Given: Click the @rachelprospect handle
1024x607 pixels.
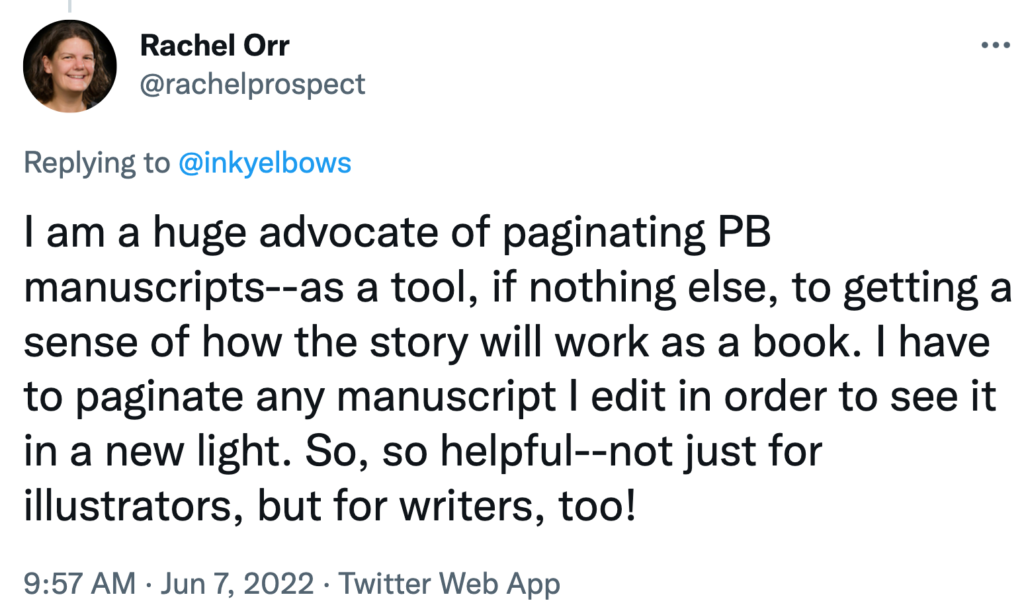Looking at the screenshot, I should 252,84.
